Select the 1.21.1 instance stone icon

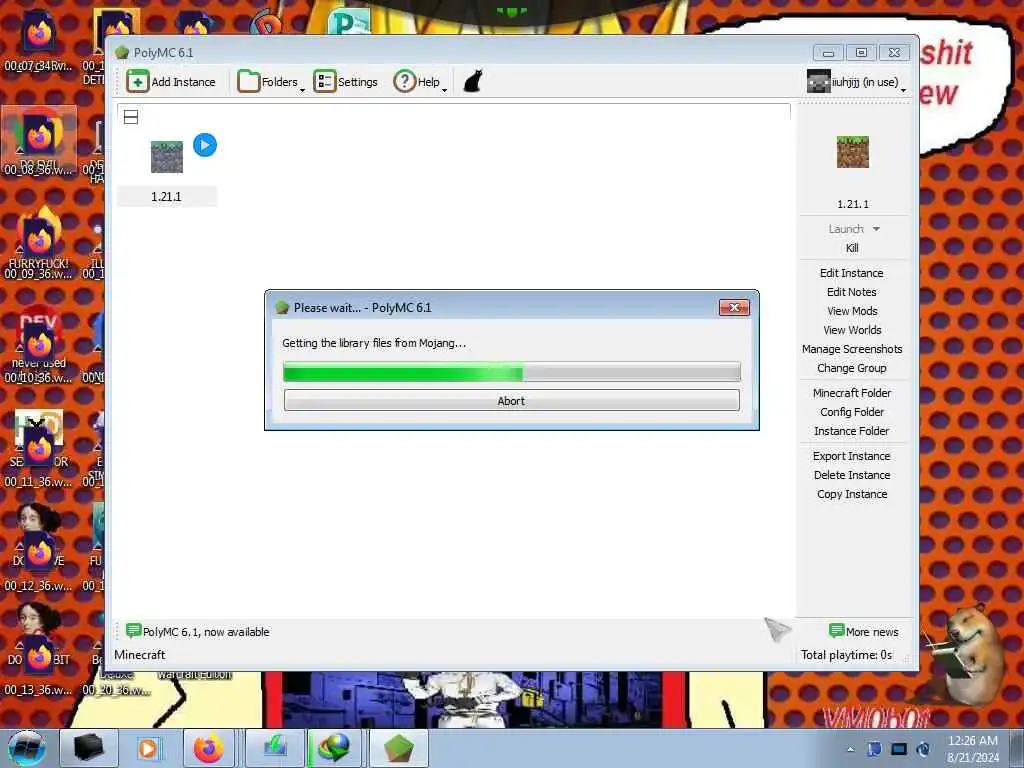point(167,157)
